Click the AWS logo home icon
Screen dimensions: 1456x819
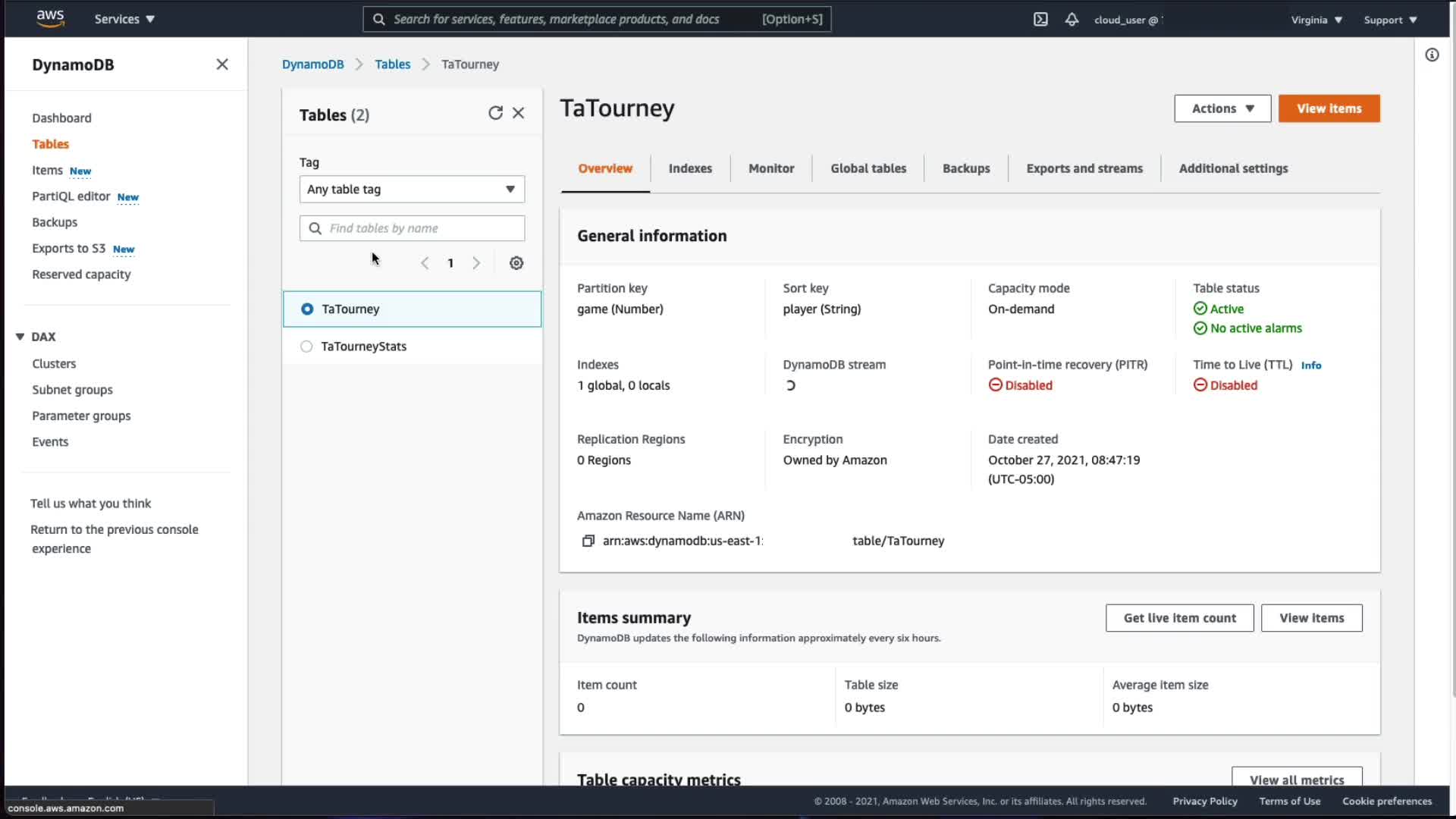50,18
